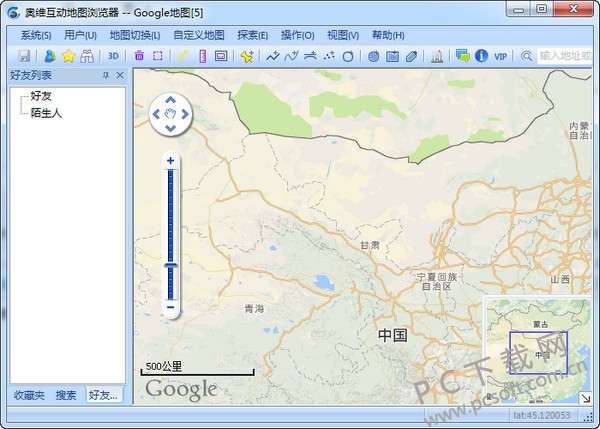This screenshot has width=600, height=429.
Task: Click the map zoom slider handle
Action: coord(171,264)
